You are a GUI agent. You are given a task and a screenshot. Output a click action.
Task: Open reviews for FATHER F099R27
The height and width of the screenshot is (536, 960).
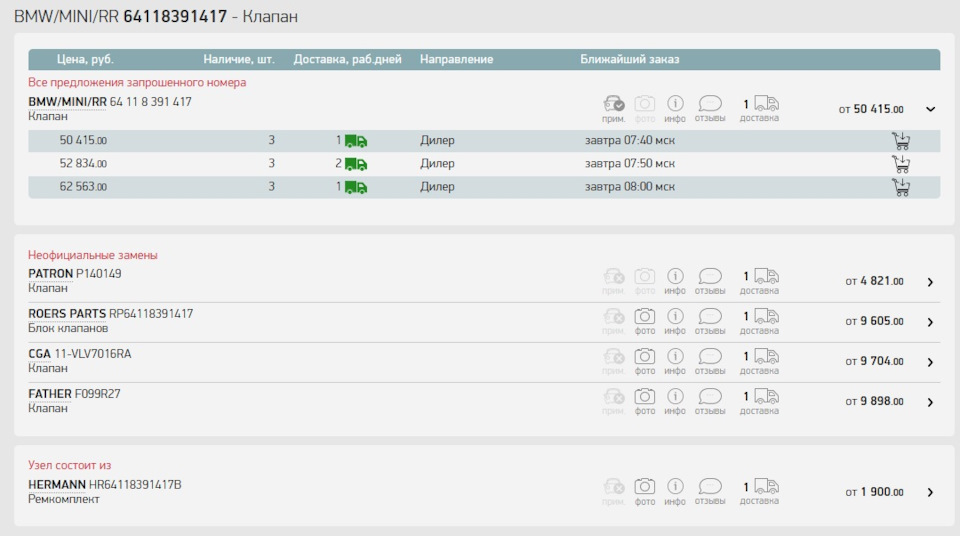coord(710,396)
